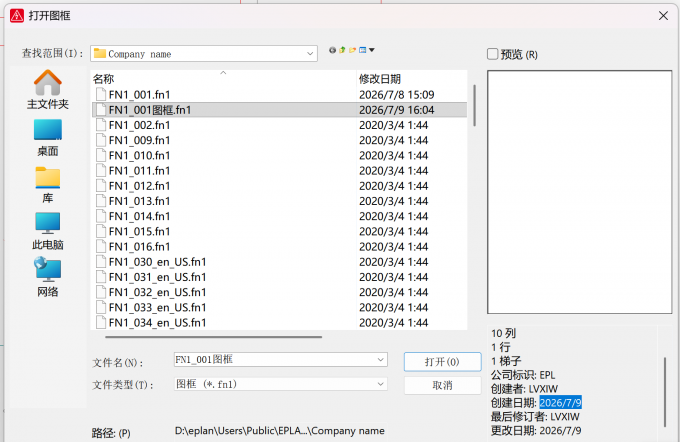Open the 文件类型 file type dropdown
Screen dimensions: 680x442
tap(380, 384)
